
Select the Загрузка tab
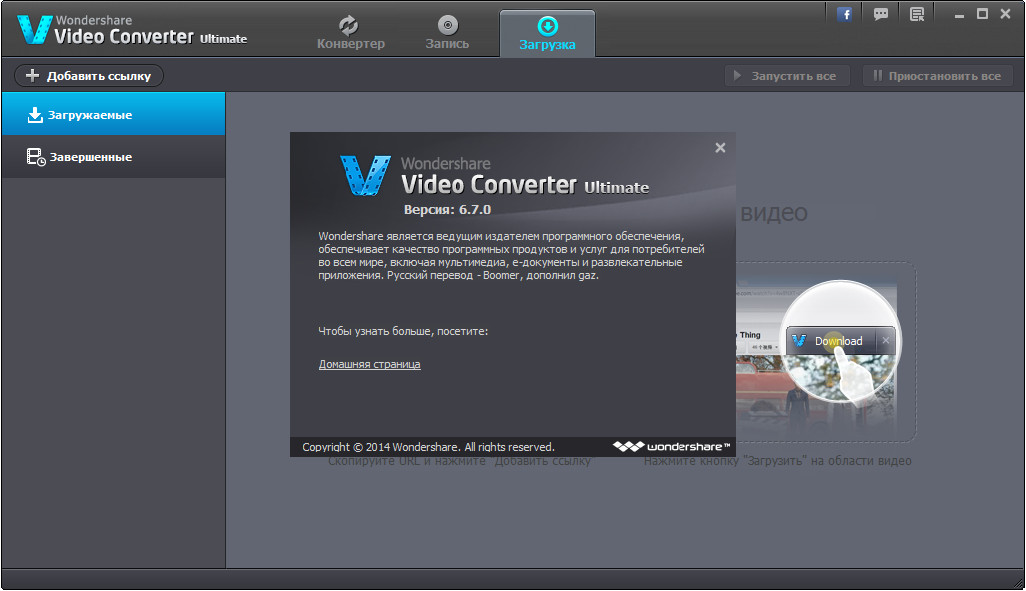(547, 33)
